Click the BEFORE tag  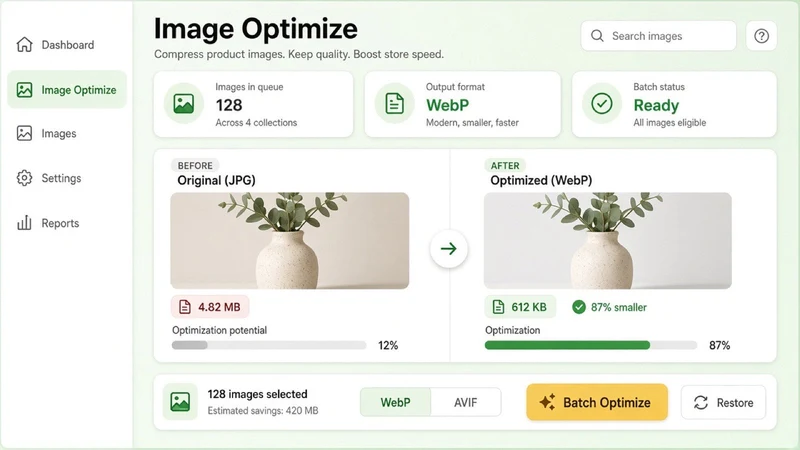195,165
